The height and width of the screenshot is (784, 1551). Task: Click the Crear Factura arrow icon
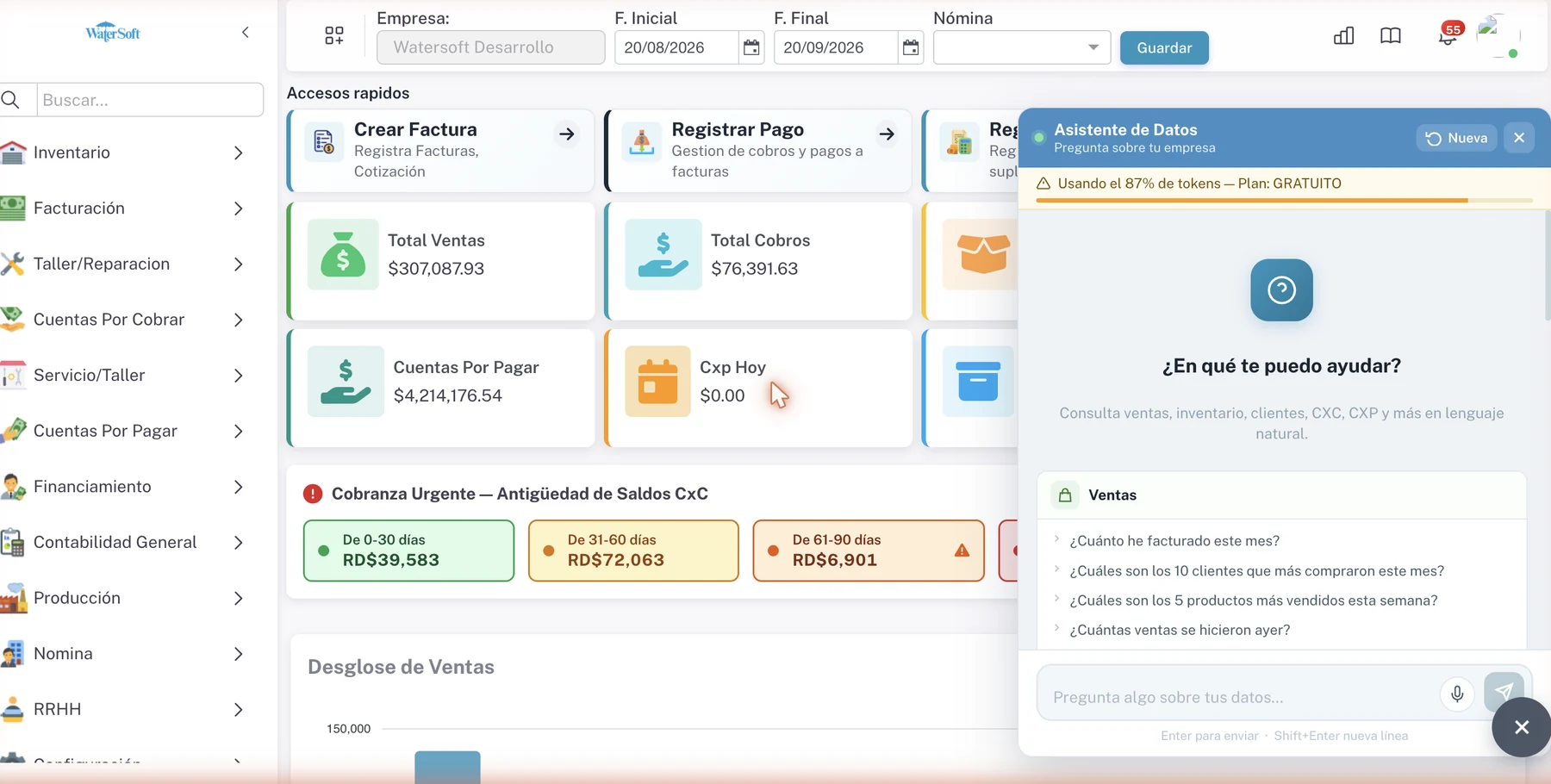[567, 134]
